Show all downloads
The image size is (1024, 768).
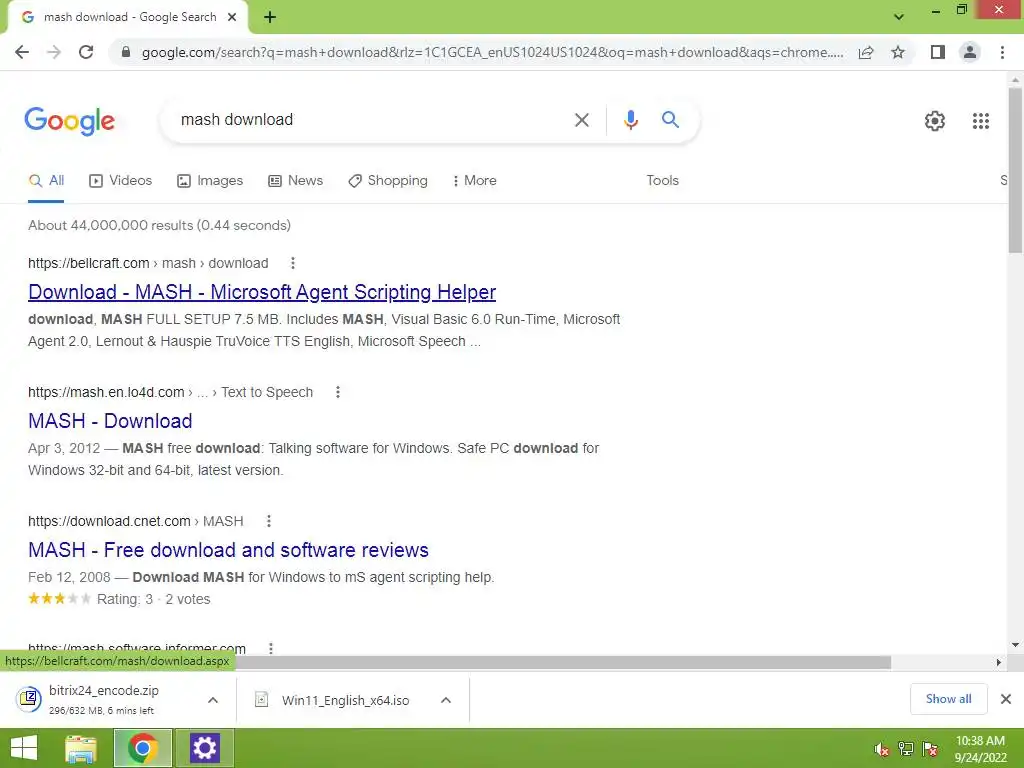(948, 699)
